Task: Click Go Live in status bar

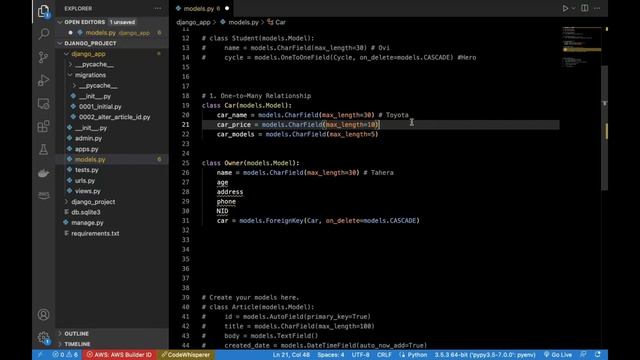Action: (558, 355)
